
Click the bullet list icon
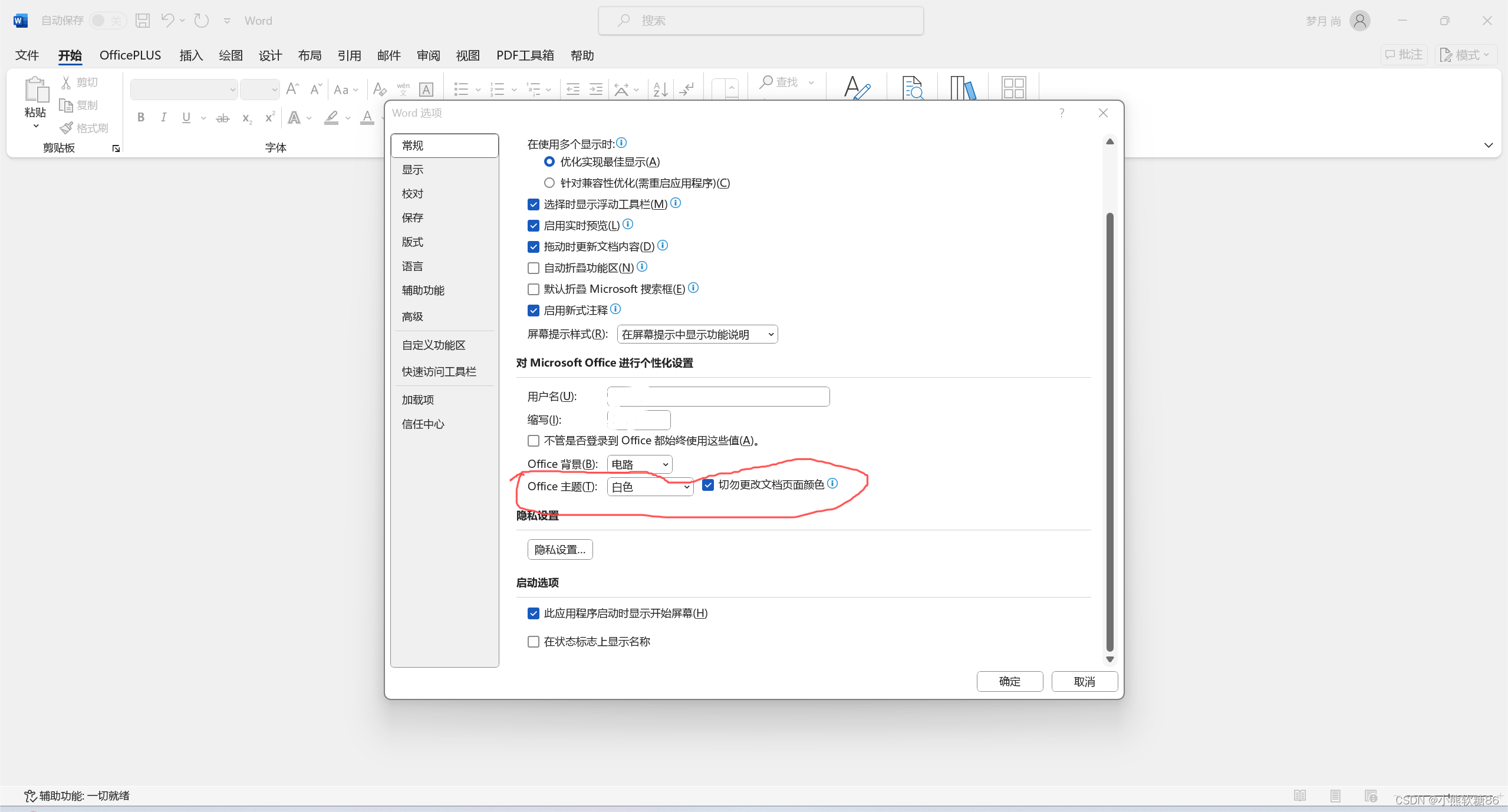coord(461,89)
